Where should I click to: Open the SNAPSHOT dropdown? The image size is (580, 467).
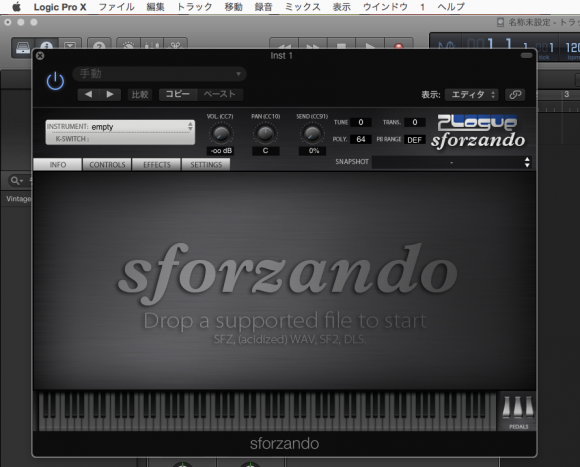(451, 162)
